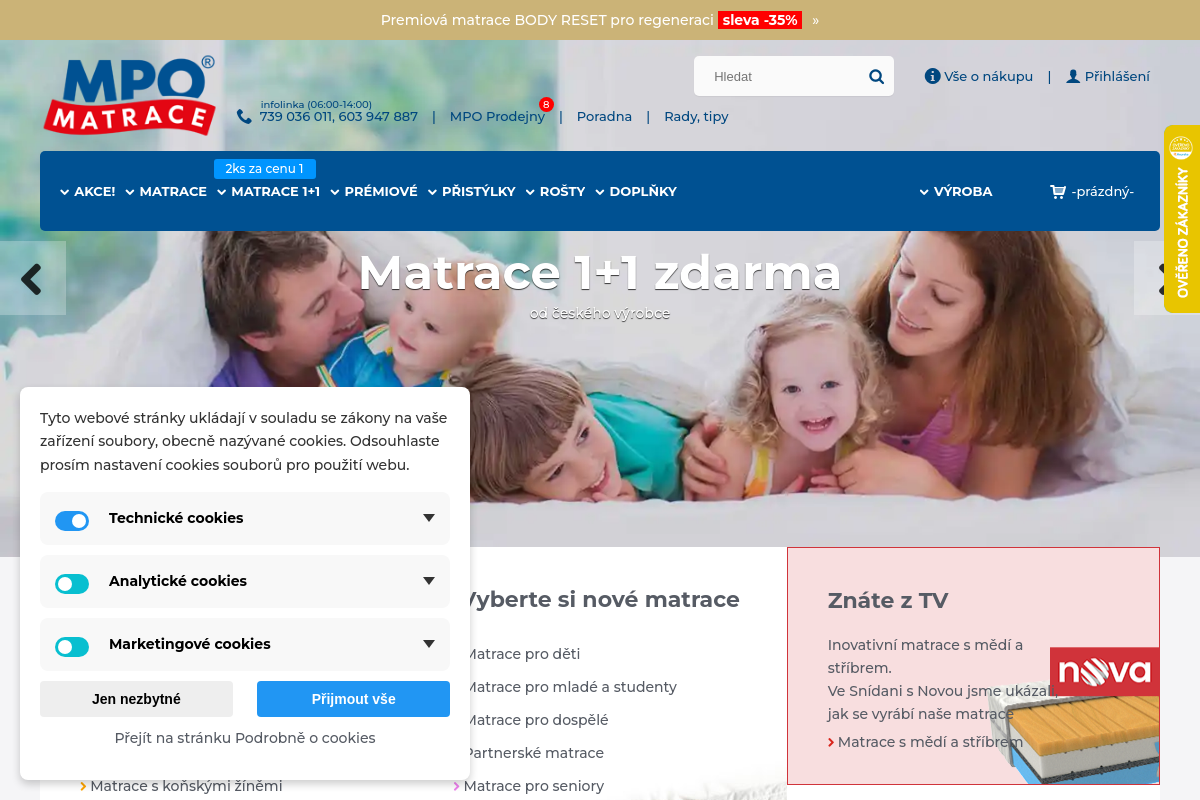Click the user icon for Přihlášení
The width and height of the screenshot is (1200, 800).
[1073, 76]
